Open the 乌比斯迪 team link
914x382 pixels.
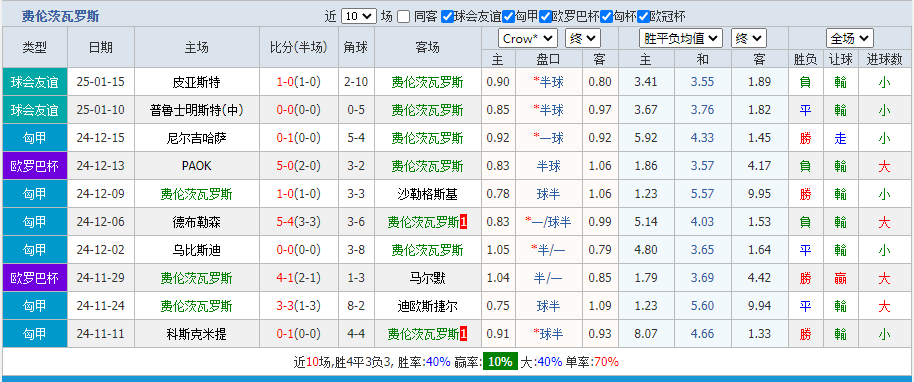point(196,250)
